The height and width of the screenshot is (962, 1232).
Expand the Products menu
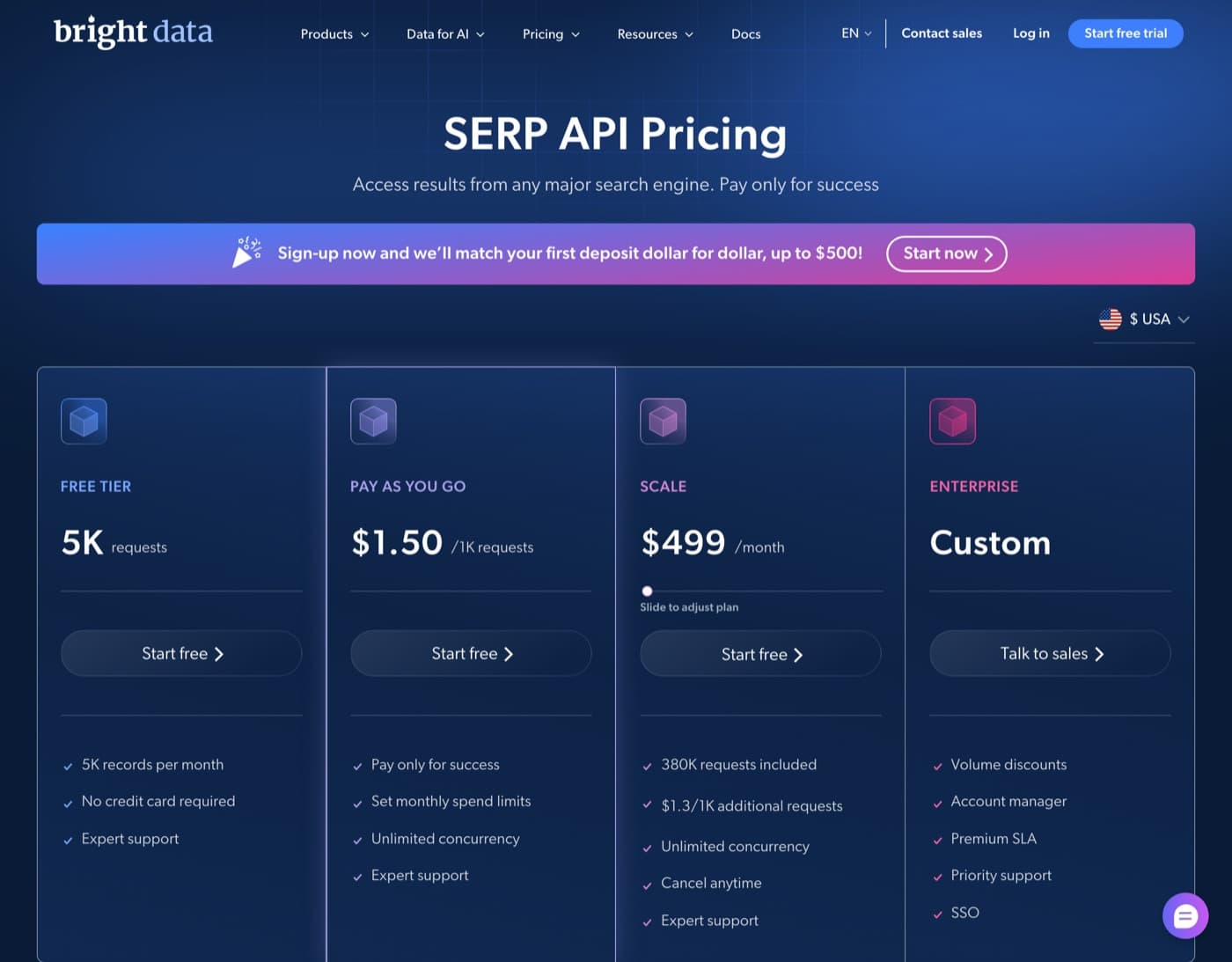334,34
